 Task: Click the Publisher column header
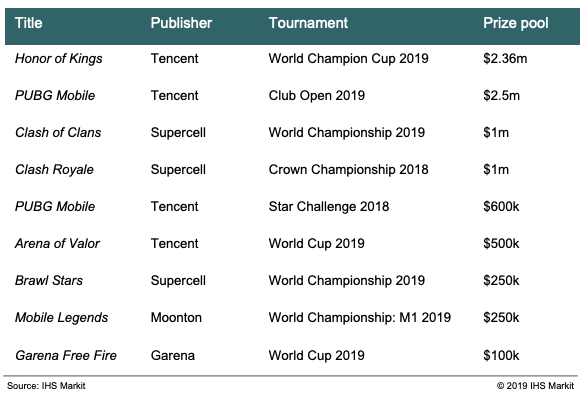pos(181,23)
